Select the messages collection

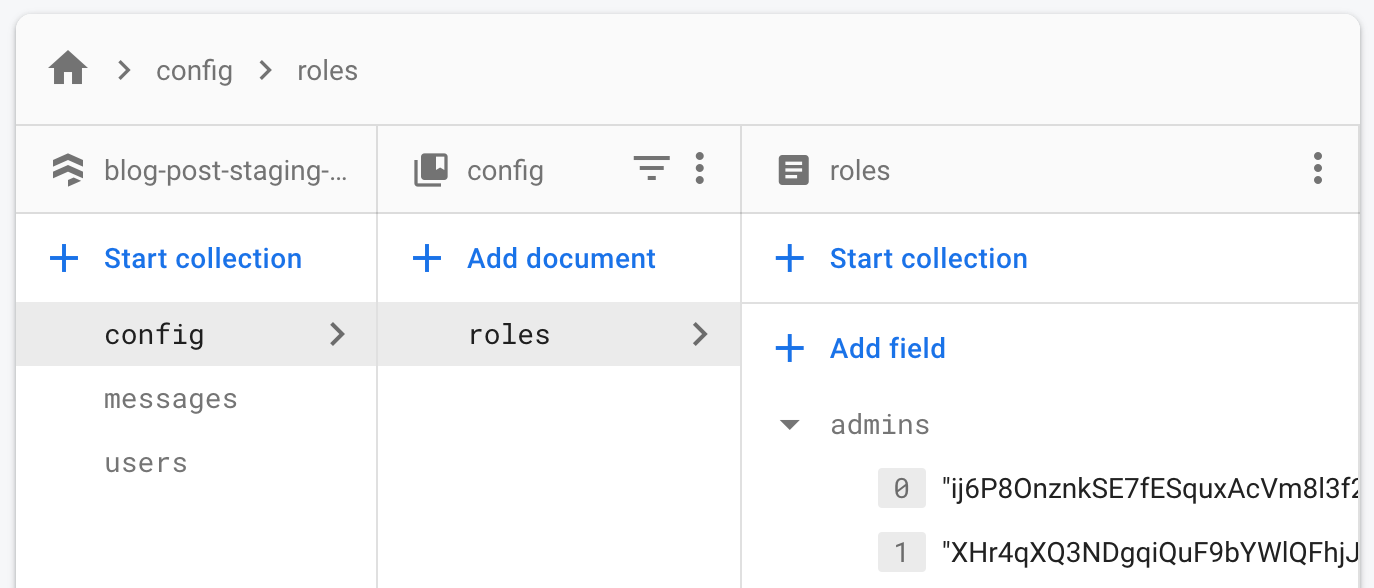click(171, 399)
